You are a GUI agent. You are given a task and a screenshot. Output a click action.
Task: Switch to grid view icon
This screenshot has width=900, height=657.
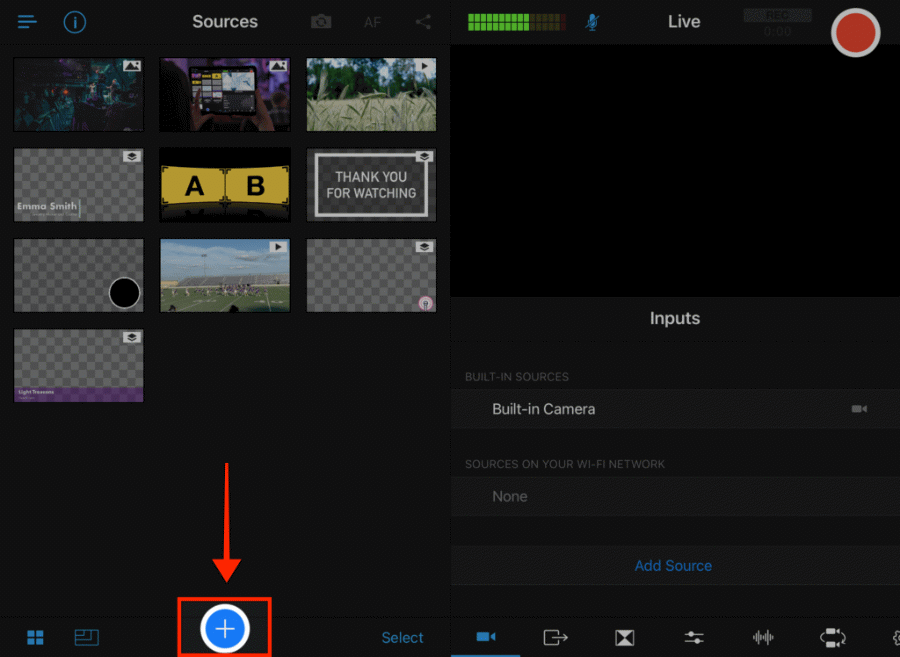(x=35, y=637)
